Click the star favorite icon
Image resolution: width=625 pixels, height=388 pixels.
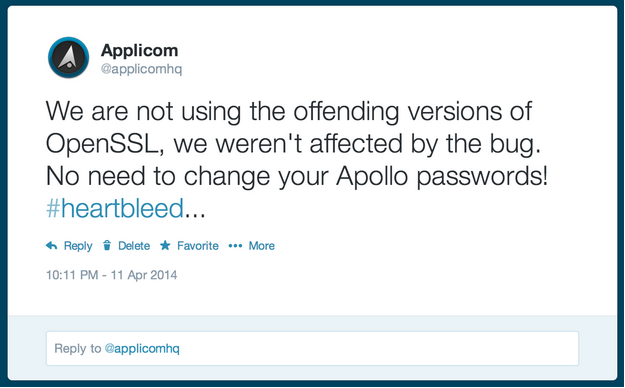[x=165, y=245]
